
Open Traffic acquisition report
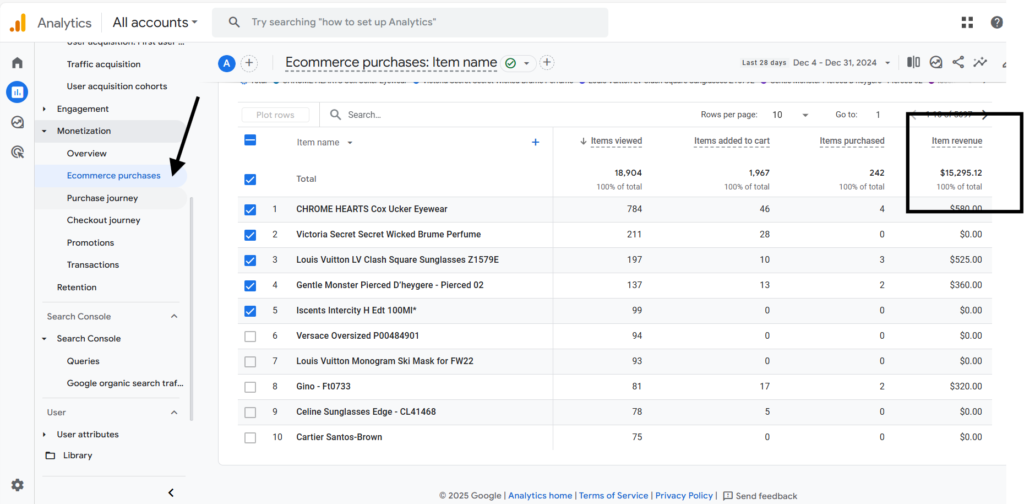103,65
